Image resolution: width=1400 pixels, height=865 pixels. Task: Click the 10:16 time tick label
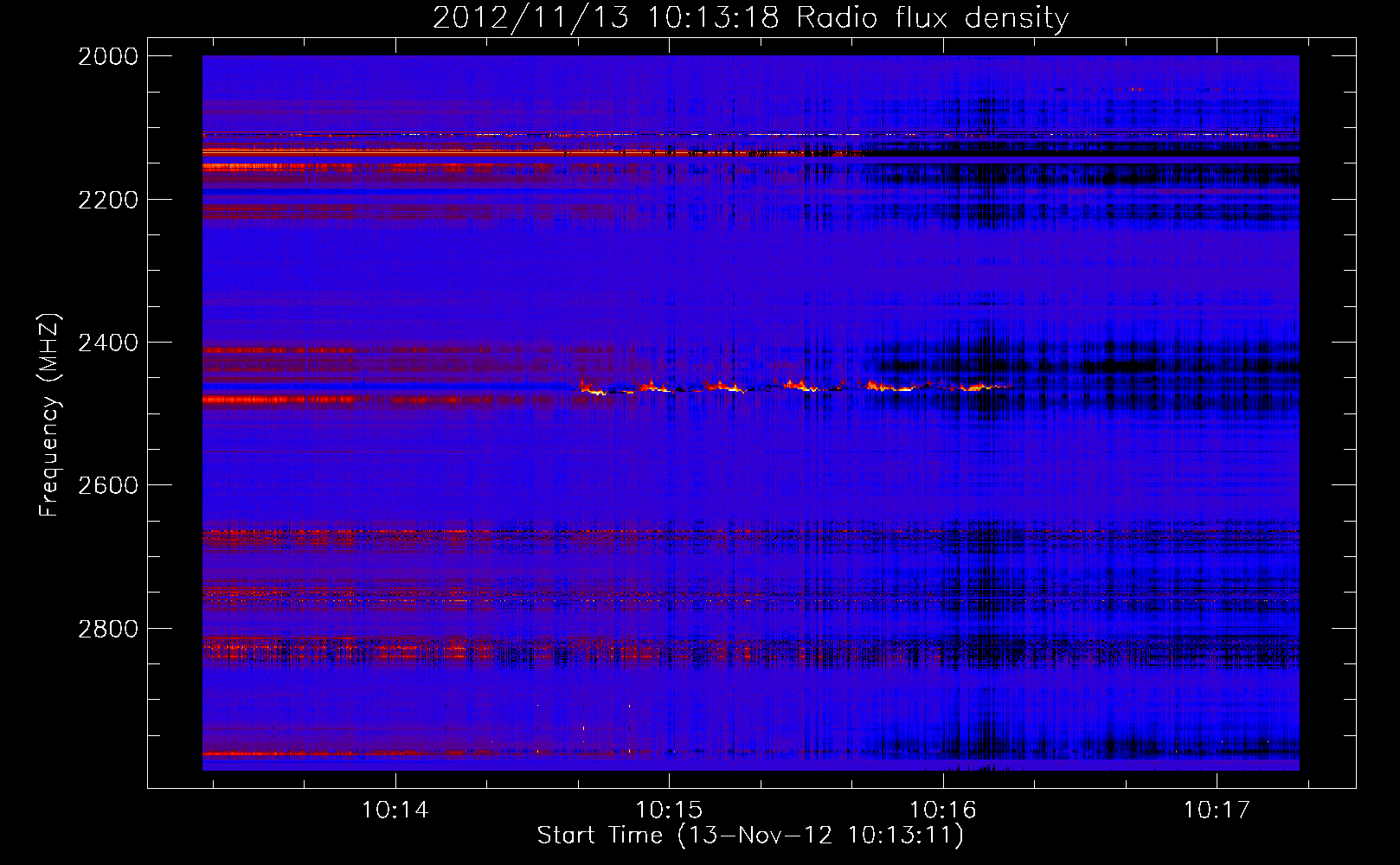[x=942, y=810]
